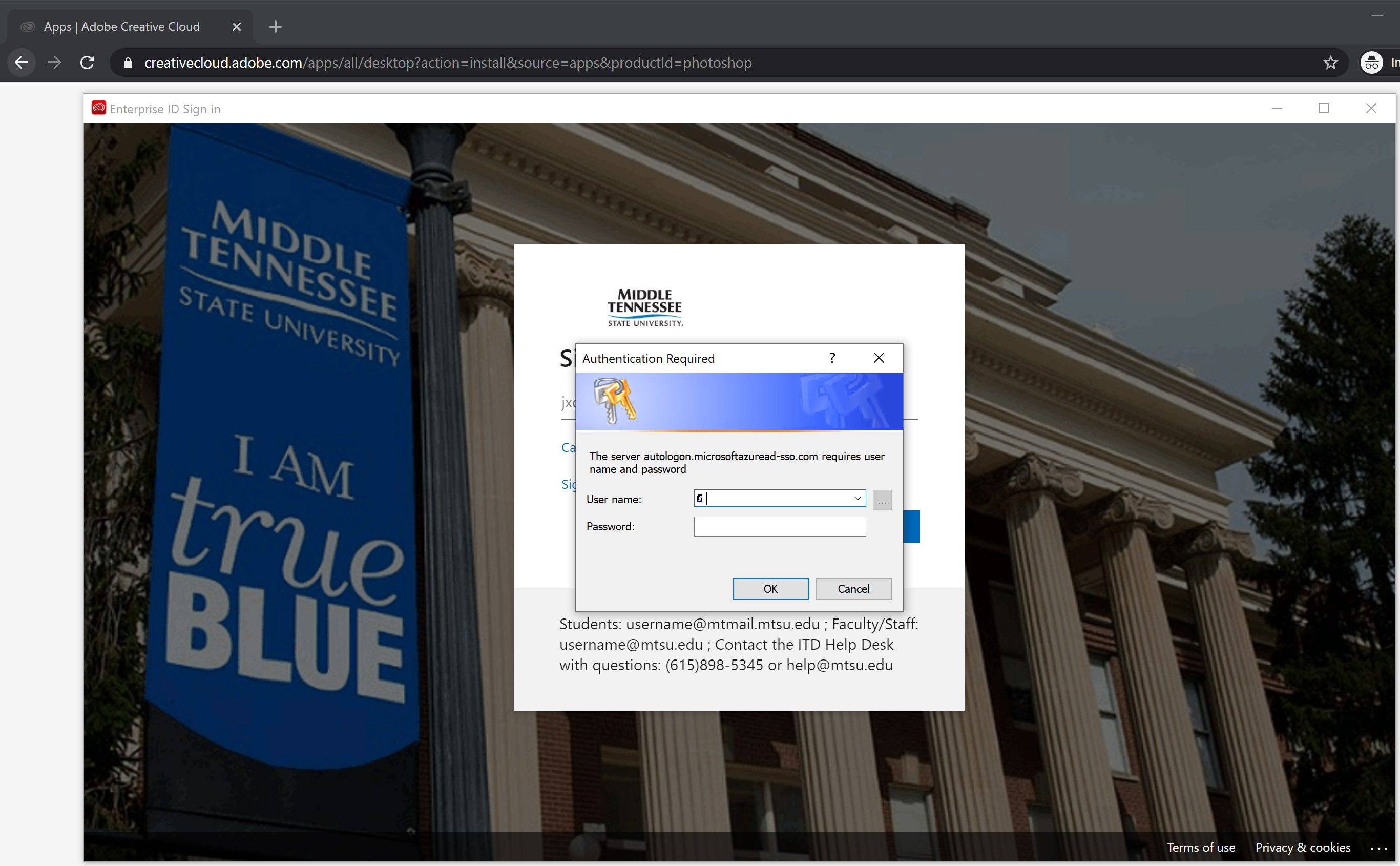Click OK to submit credentials

point(770,589)
